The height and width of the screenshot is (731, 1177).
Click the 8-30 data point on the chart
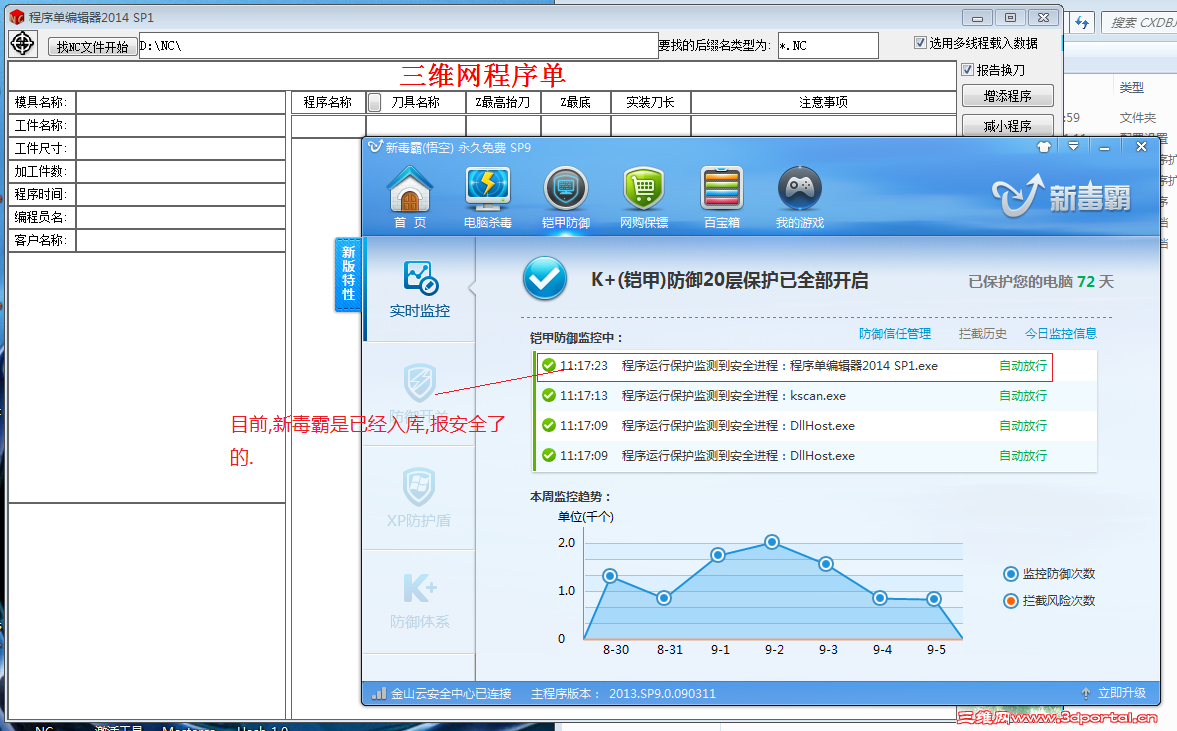[x=610, y=576]
